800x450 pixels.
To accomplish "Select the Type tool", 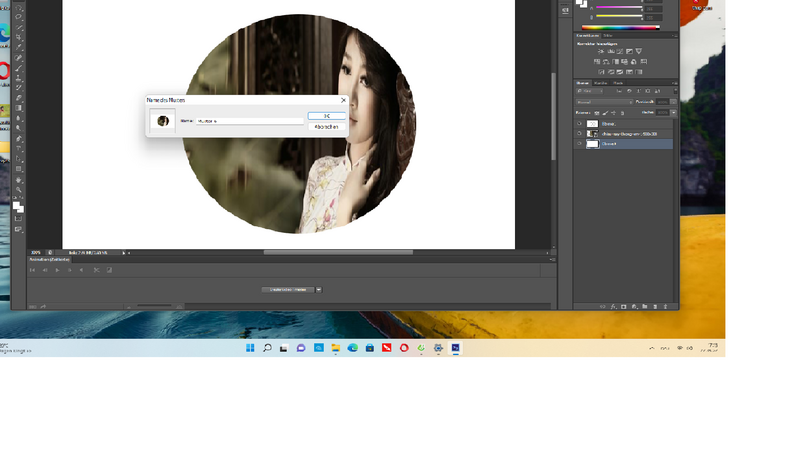I will click(19, 148).
